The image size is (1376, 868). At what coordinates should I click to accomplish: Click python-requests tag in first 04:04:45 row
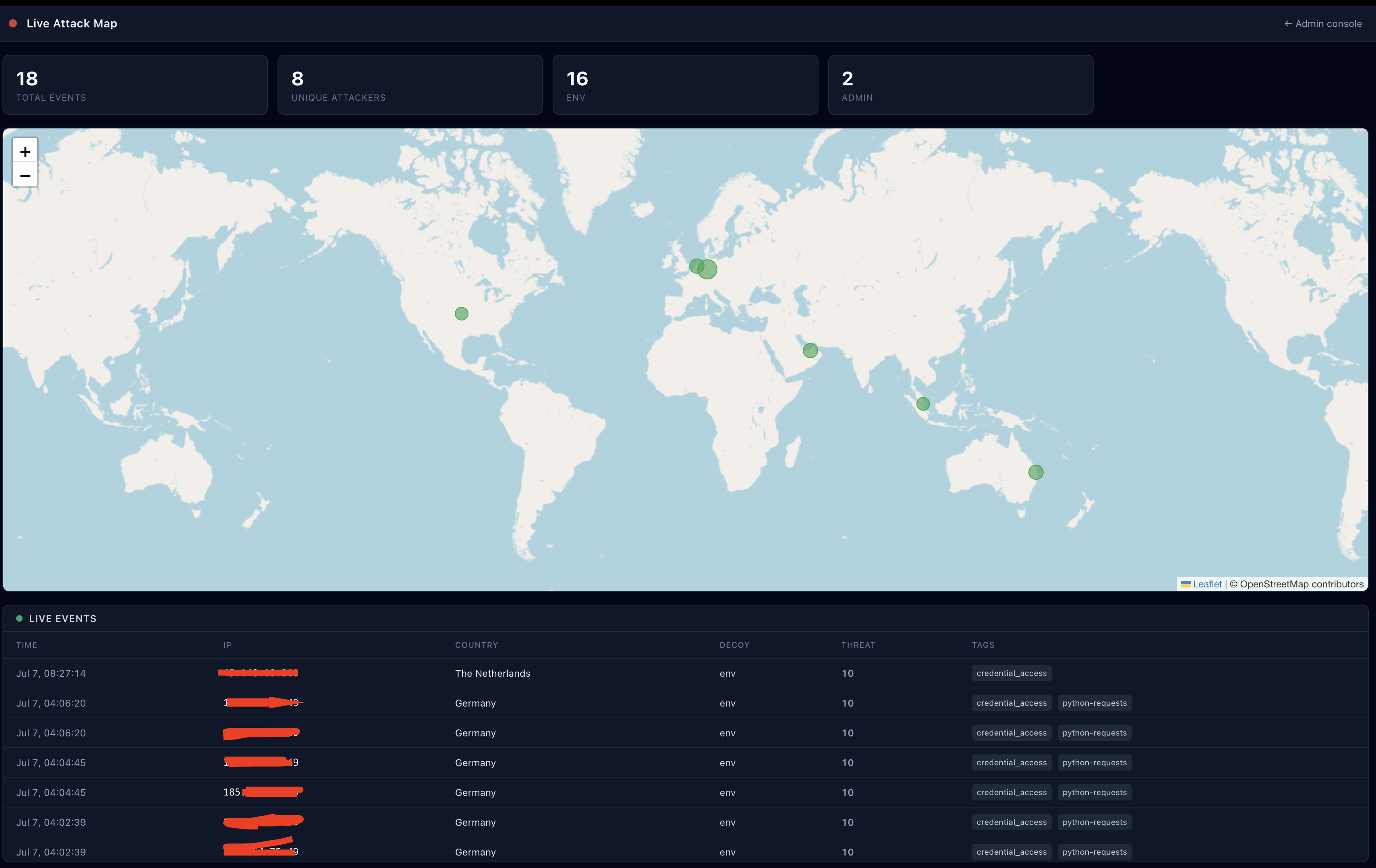[x=1094, y=763]
